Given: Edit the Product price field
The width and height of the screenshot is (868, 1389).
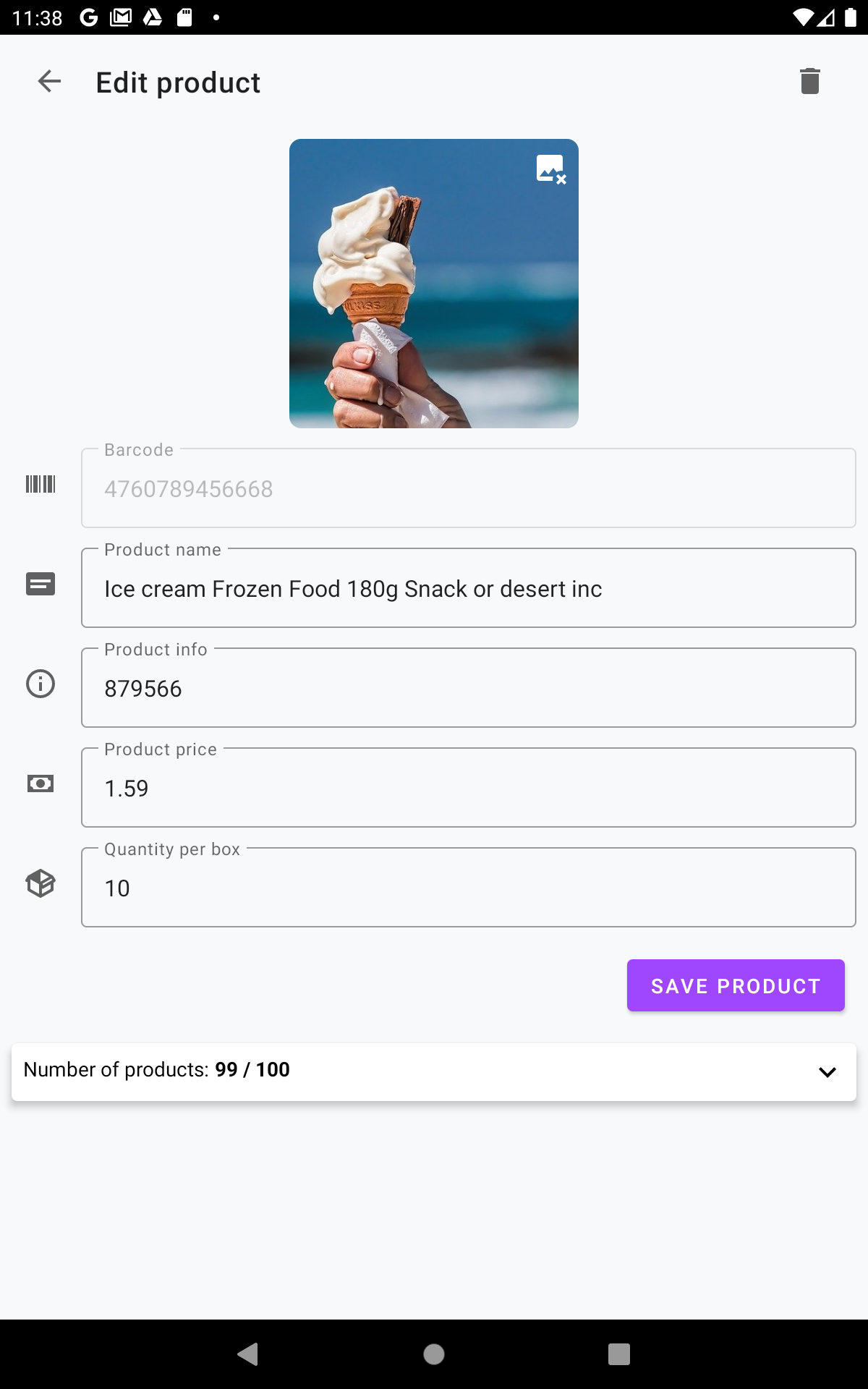Looking at the screenshot, I should (x=468, y=789).
